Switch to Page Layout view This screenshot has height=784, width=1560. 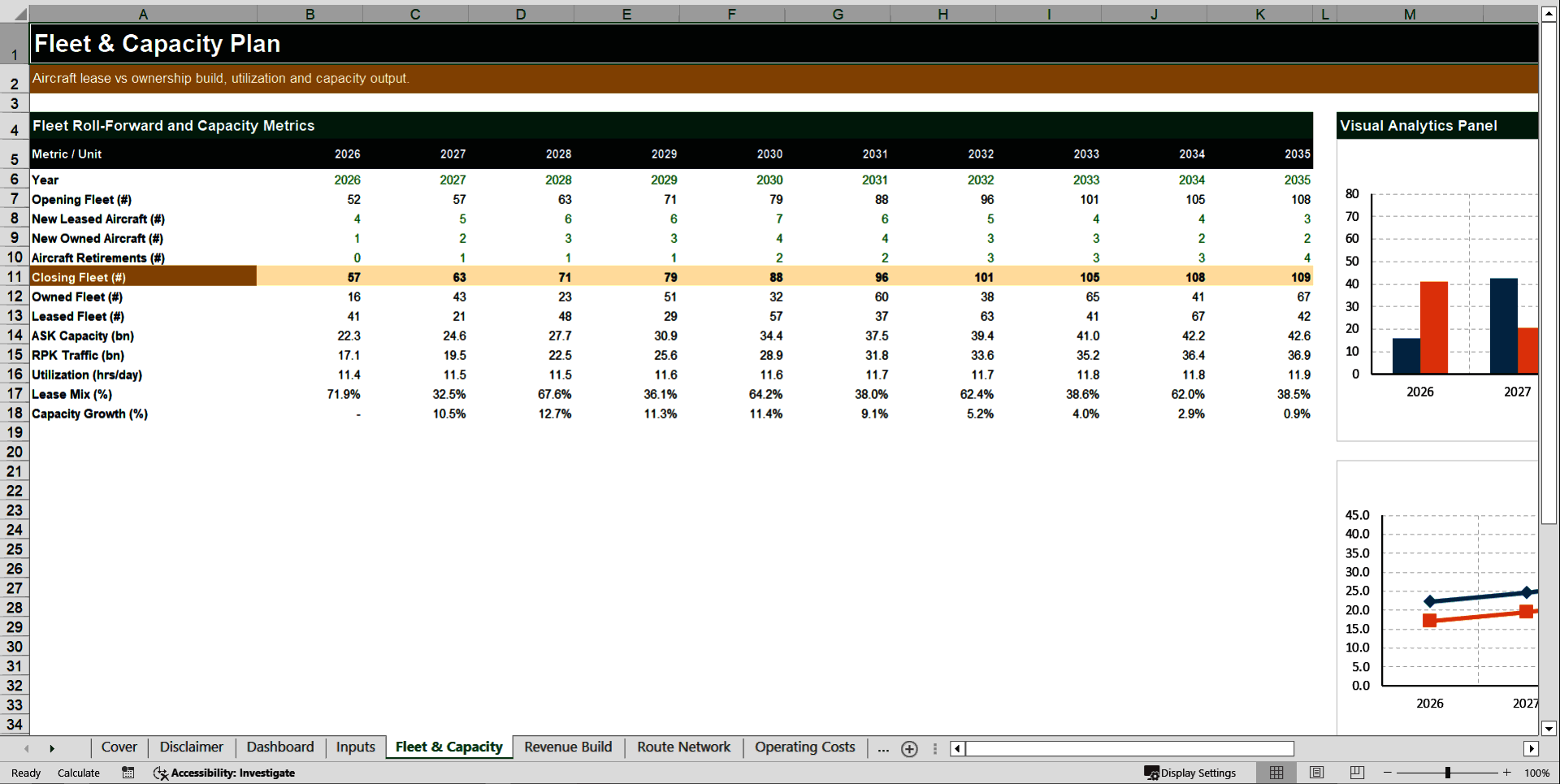tap(1316, 773)
